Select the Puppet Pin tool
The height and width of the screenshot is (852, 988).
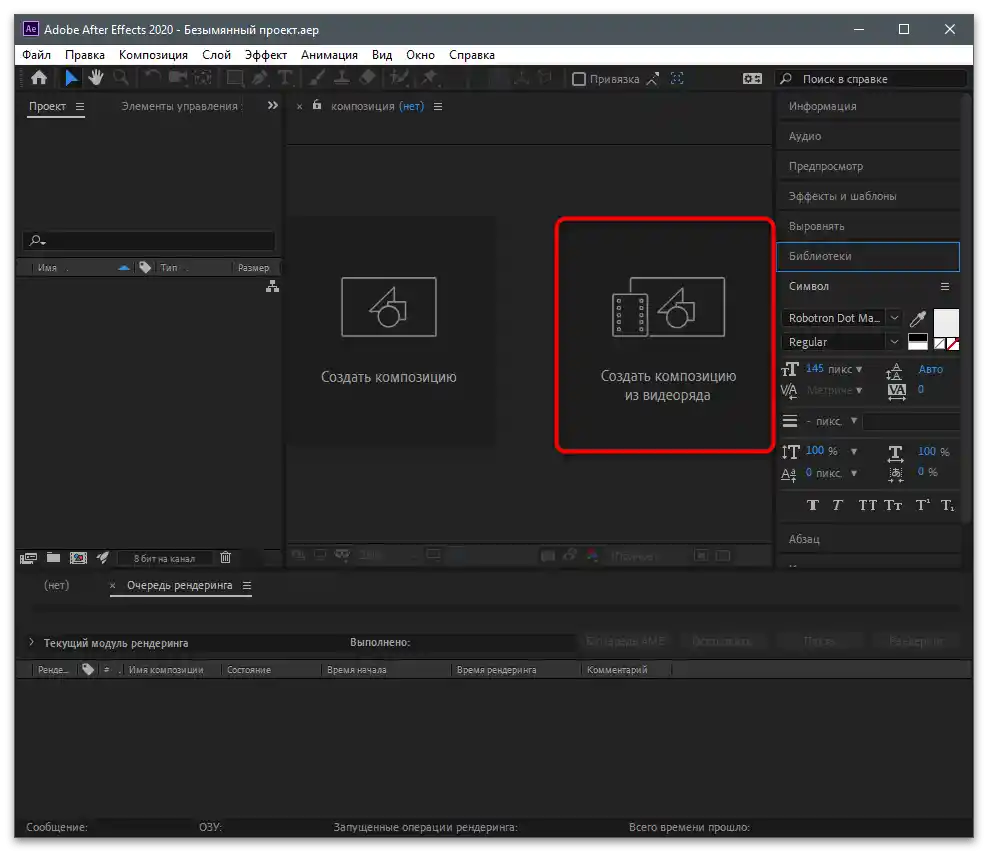tap(430, 78)
